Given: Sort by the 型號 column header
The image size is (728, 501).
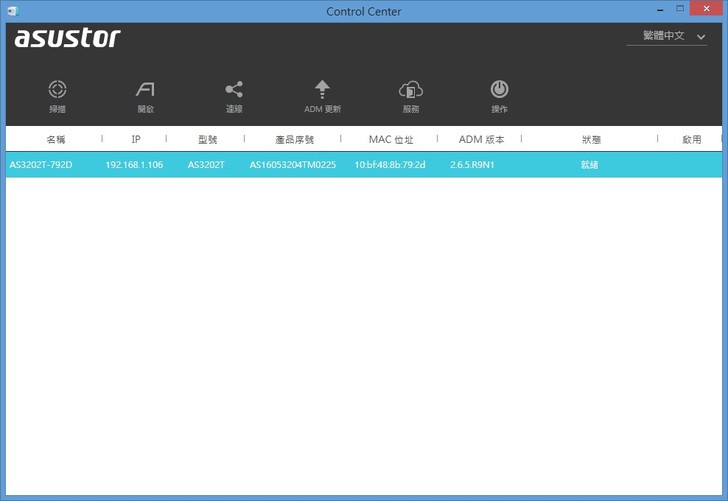Looking at the screenshot, I should tap(207, 139).
